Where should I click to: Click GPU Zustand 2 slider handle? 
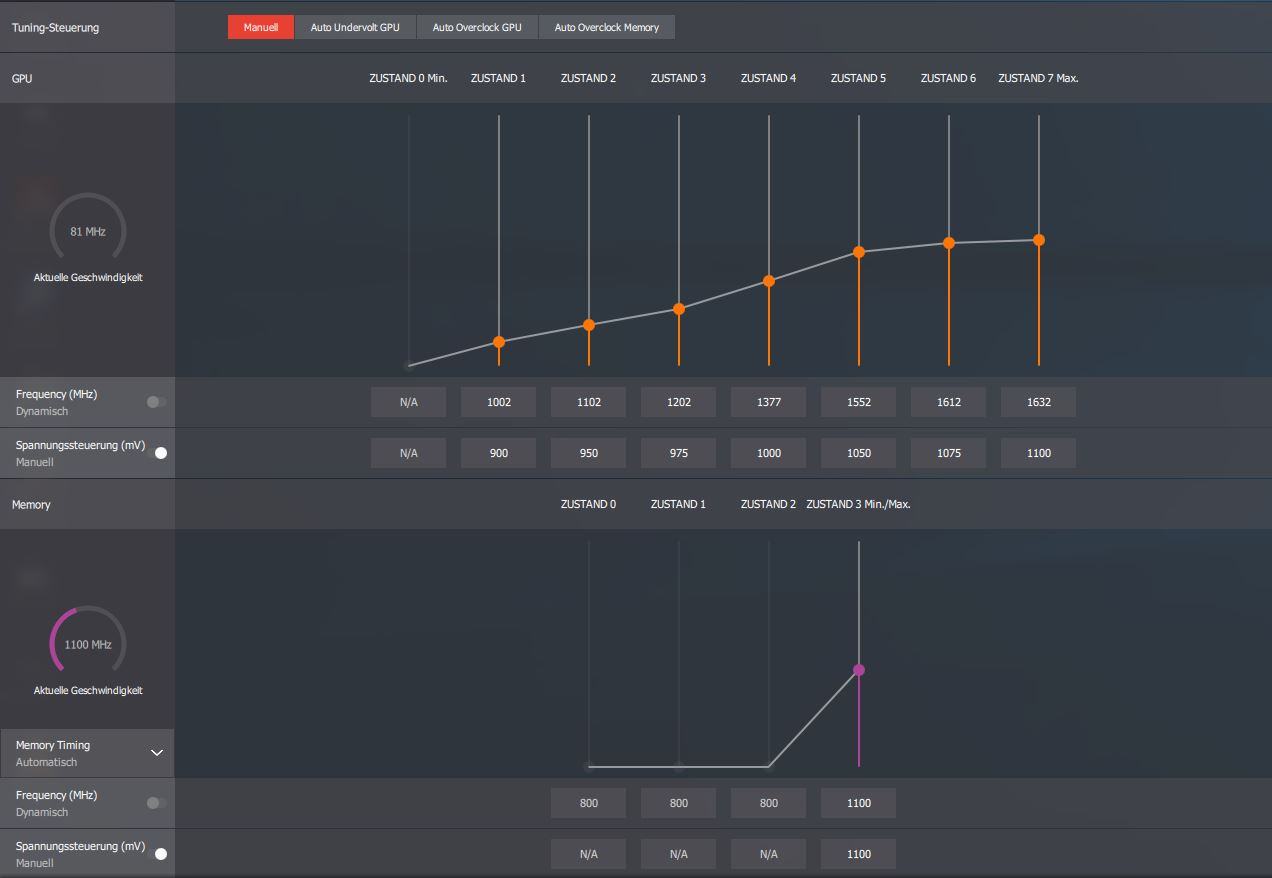pyautogui.click(x=589, y=325)
